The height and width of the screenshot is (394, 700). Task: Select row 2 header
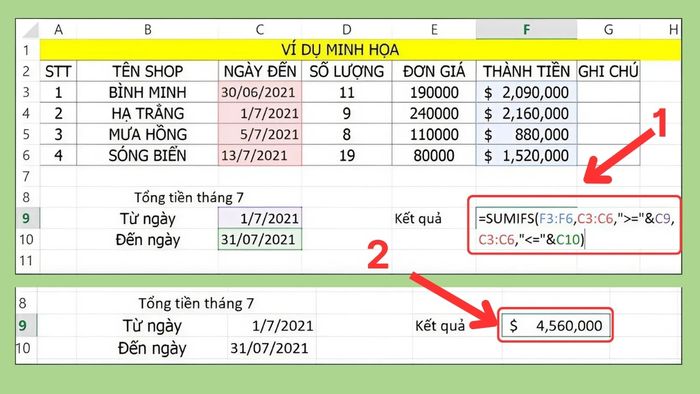click(28, 71)
